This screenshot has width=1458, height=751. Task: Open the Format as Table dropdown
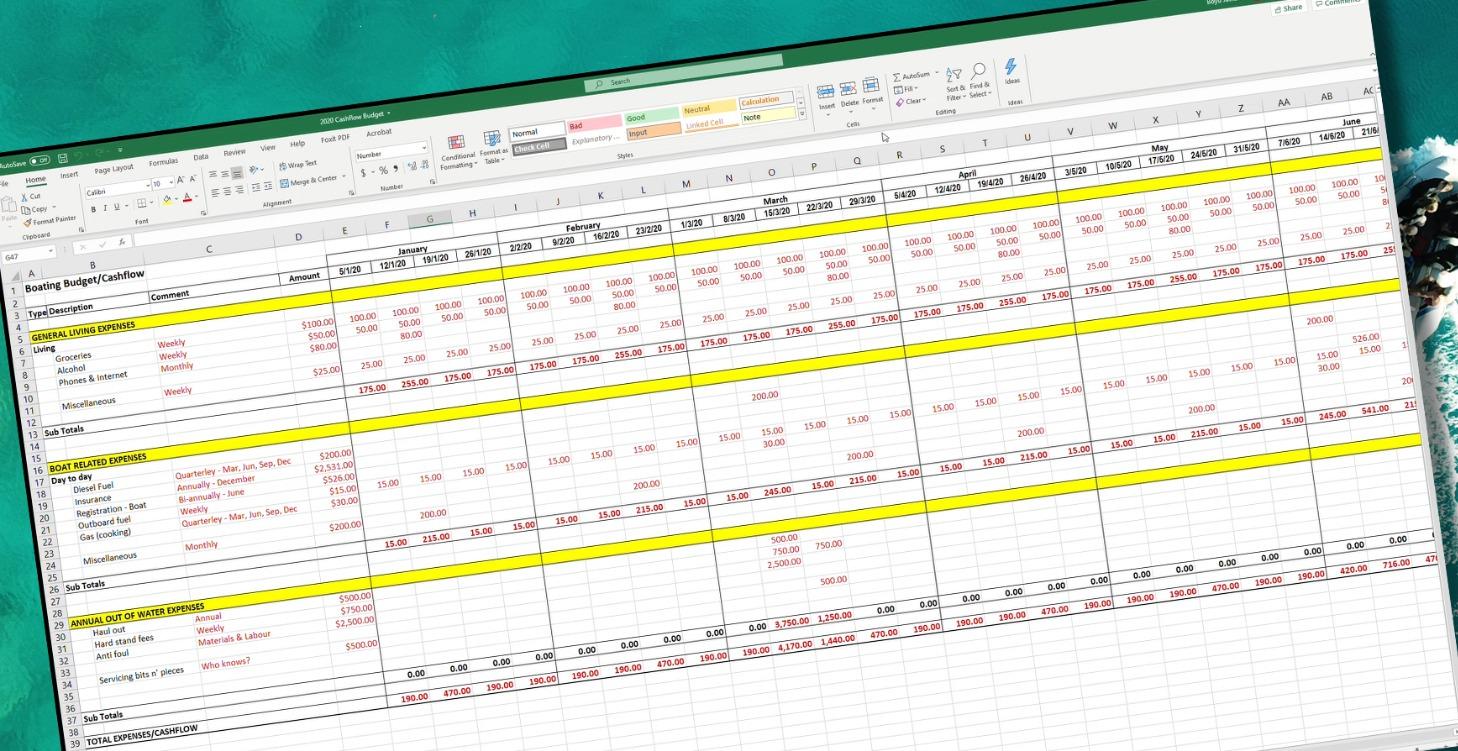pos(494,147)
